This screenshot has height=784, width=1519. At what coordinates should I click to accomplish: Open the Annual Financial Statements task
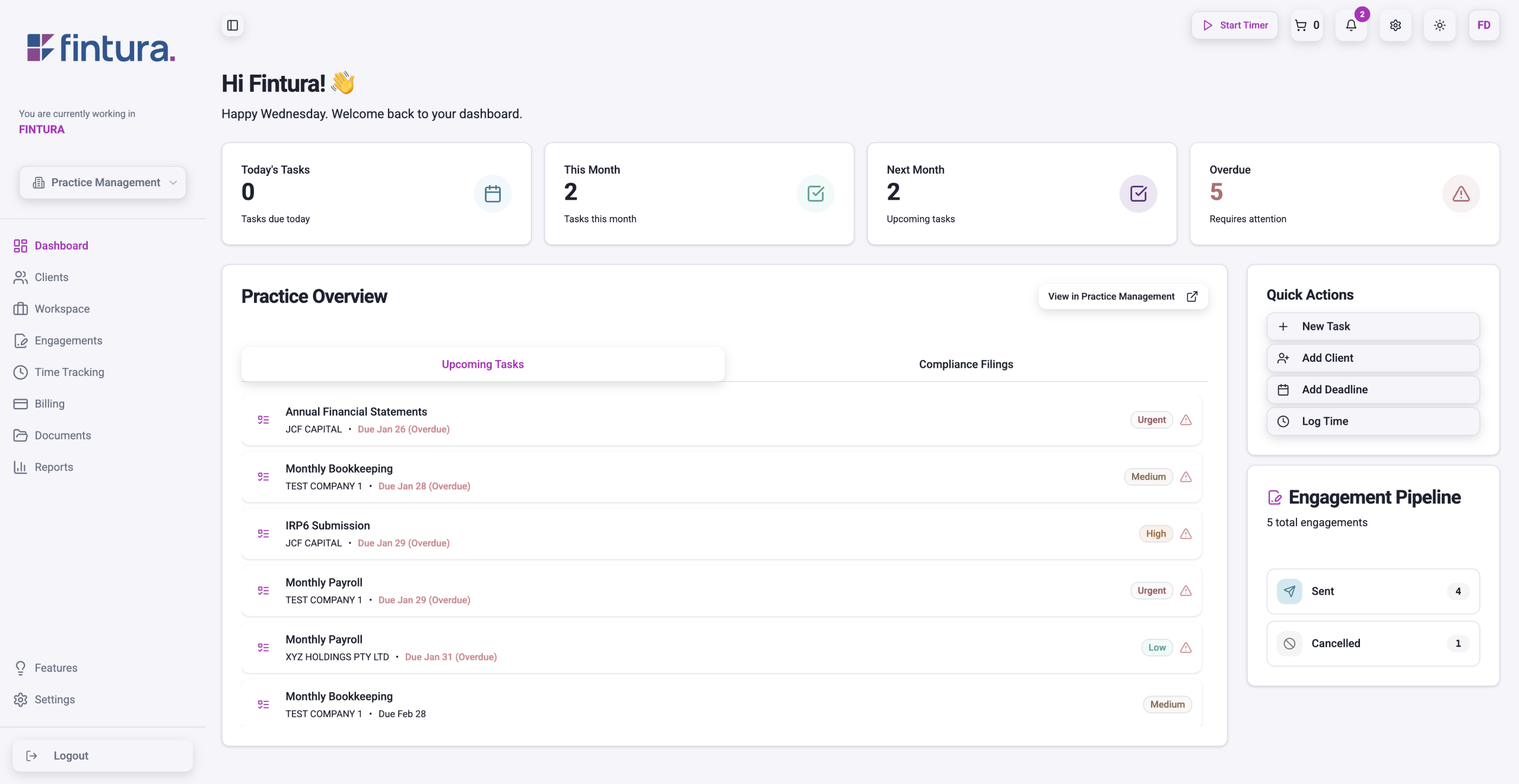[x=356, y=412]
